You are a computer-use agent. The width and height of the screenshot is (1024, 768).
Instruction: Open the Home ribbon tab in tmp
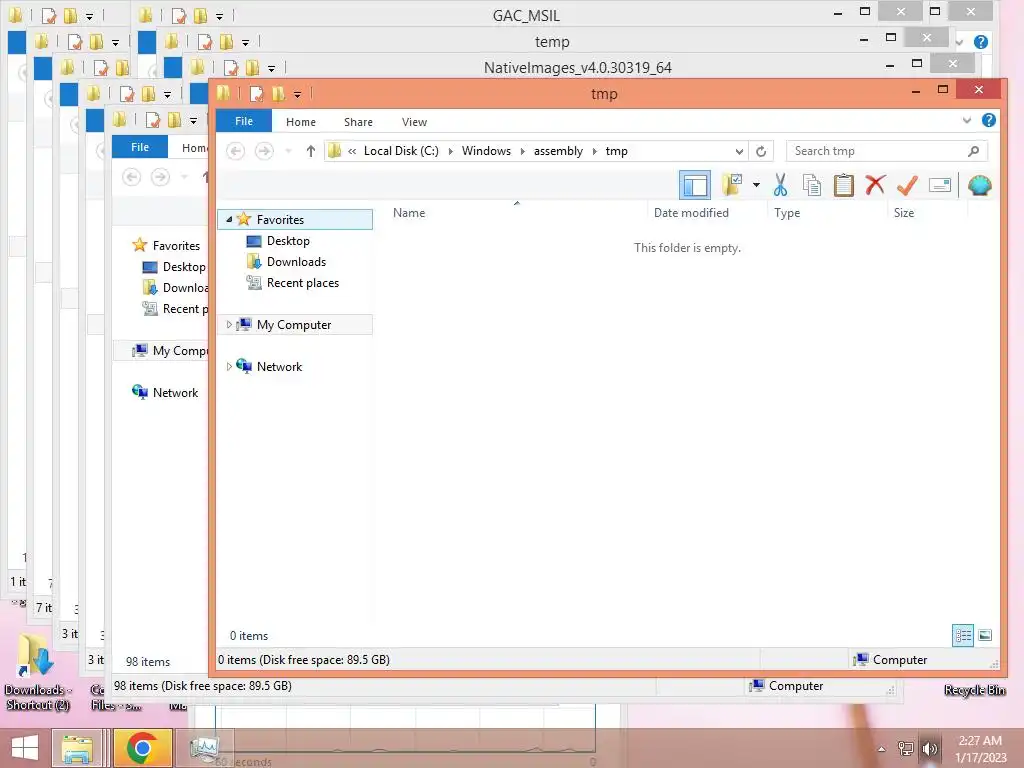coord(300,121)
